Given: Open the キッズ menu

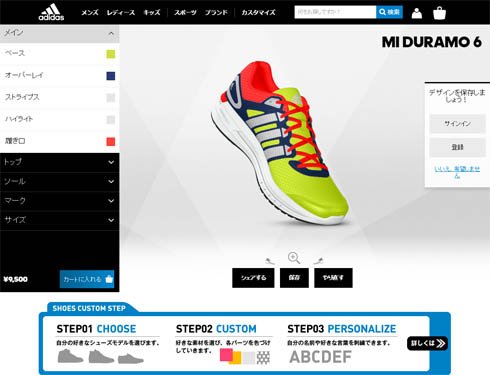Looking at the screenshot, I should click(x=152, y=13).
